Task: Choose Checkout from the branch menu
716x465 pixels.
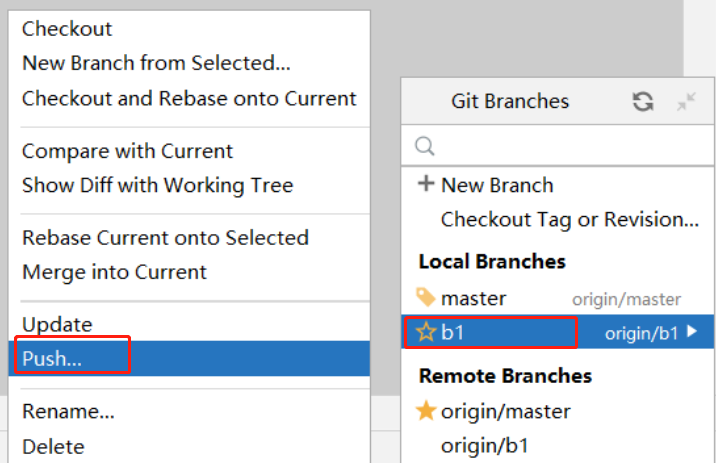Action: click(67, 29)
